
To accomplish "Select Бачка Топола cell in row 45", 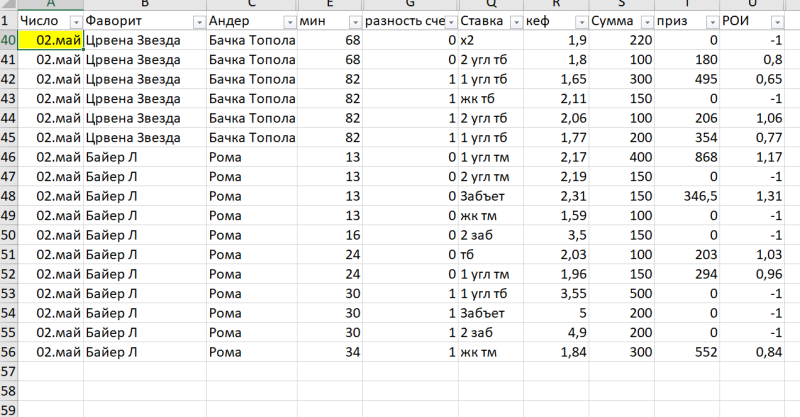I will click(251, 138).
